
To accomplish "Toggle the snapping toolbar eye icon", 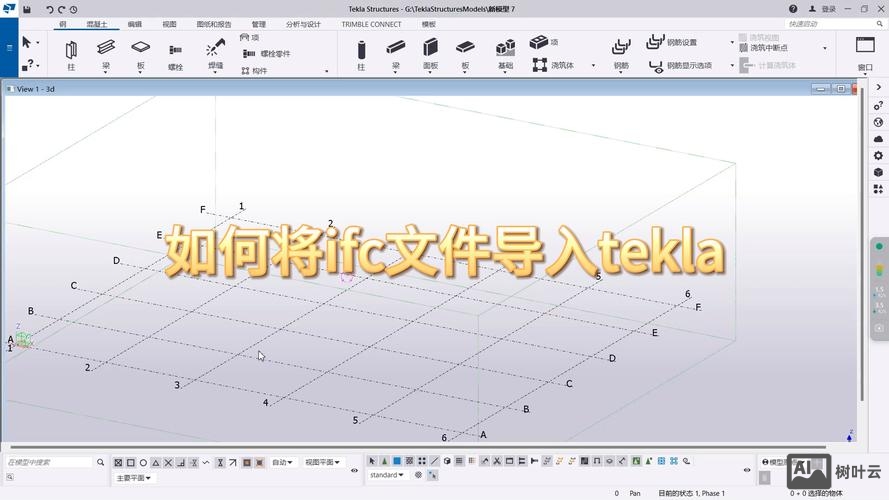I will [x=354, y=470].
